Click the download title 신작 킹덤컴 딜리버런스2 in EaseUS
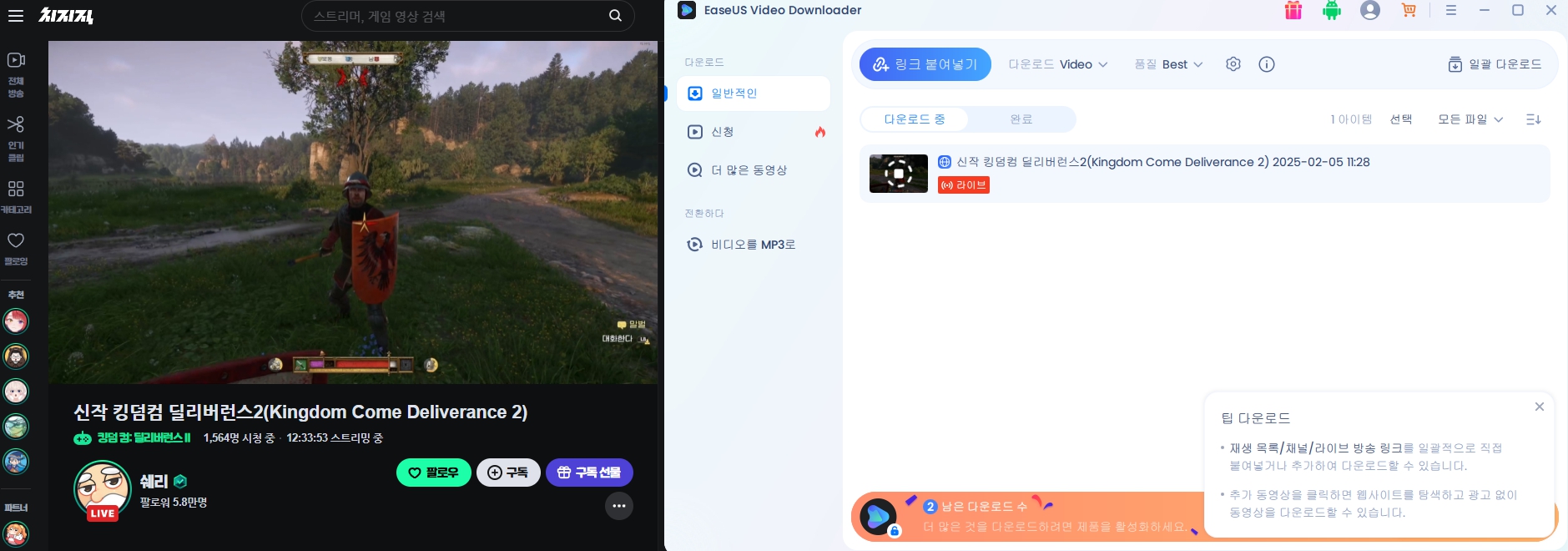Screen dimensions: 1568x551 pos(1163,162)
